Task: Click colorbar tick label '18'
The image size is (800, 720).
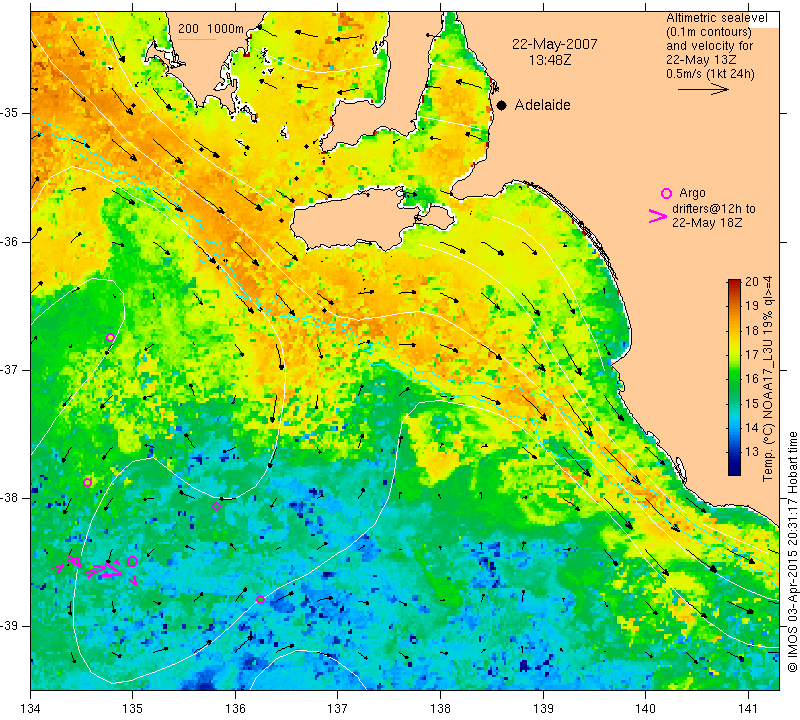Action: tap(752, 330)
